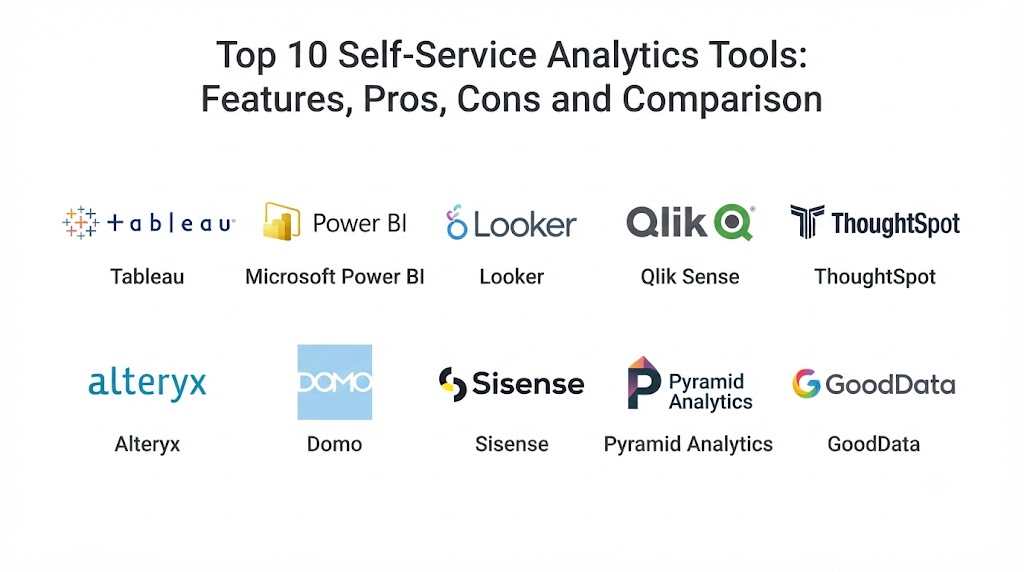Select the ThoughtSpot caption
The height and width of the screenshot is (572, 1024).
pos(874,277)
